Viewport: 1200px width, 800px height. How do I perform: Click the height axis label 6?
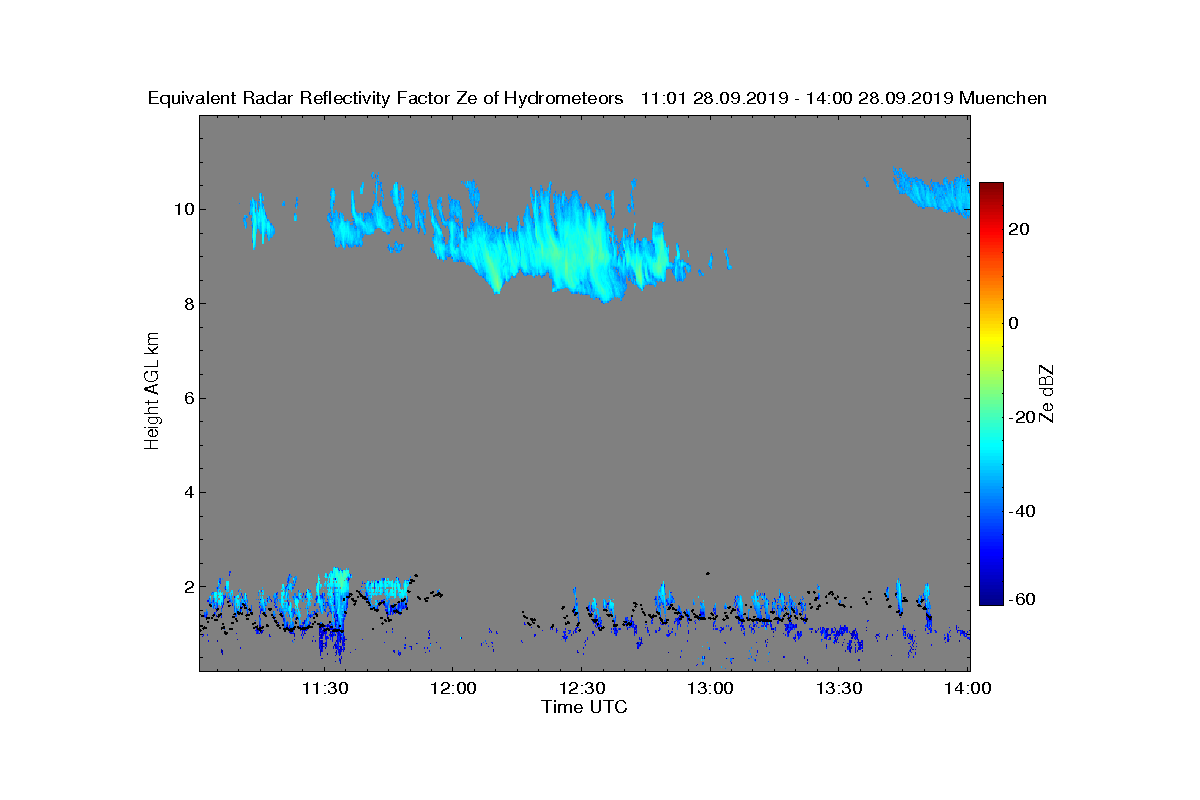187,398
